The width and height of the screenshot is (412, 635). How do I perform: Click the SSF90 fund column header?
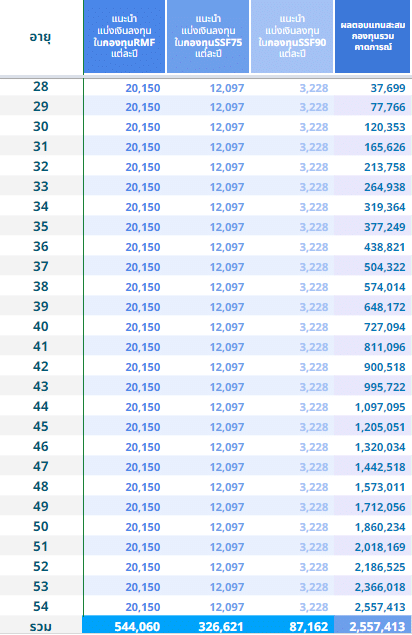pyautogui.click(x=292, y=36)
